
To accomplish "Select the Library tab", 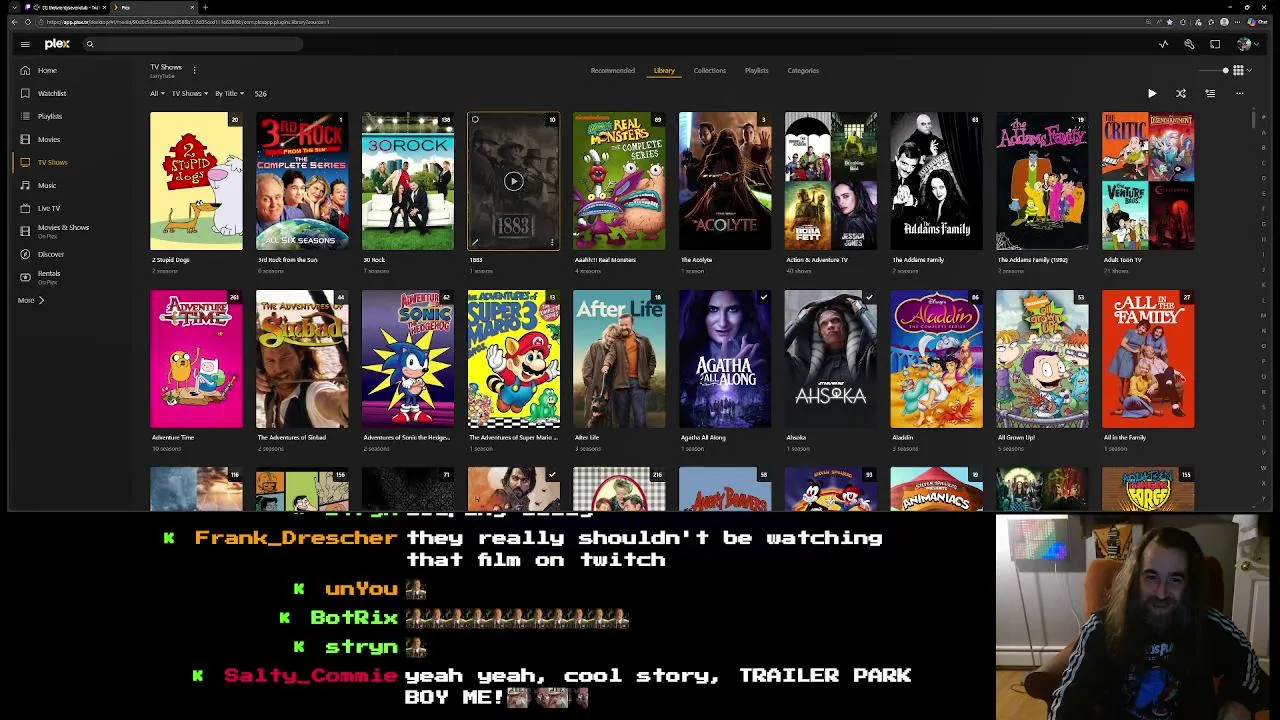I will (x=664, y=71).
